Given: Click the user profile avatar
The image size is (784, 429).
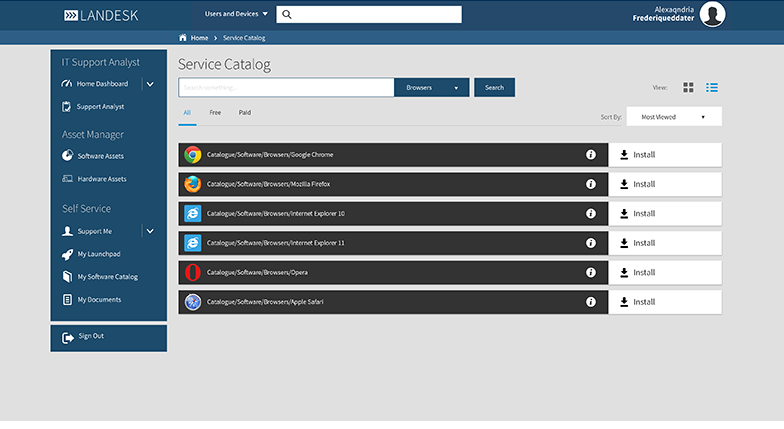Looking at the screenshot, I should (x=712, y=14).
